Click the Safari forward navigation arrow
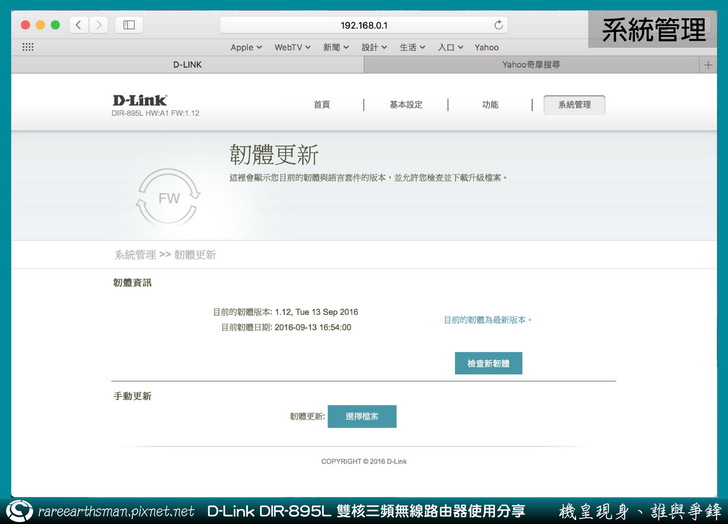 (98, 25)
